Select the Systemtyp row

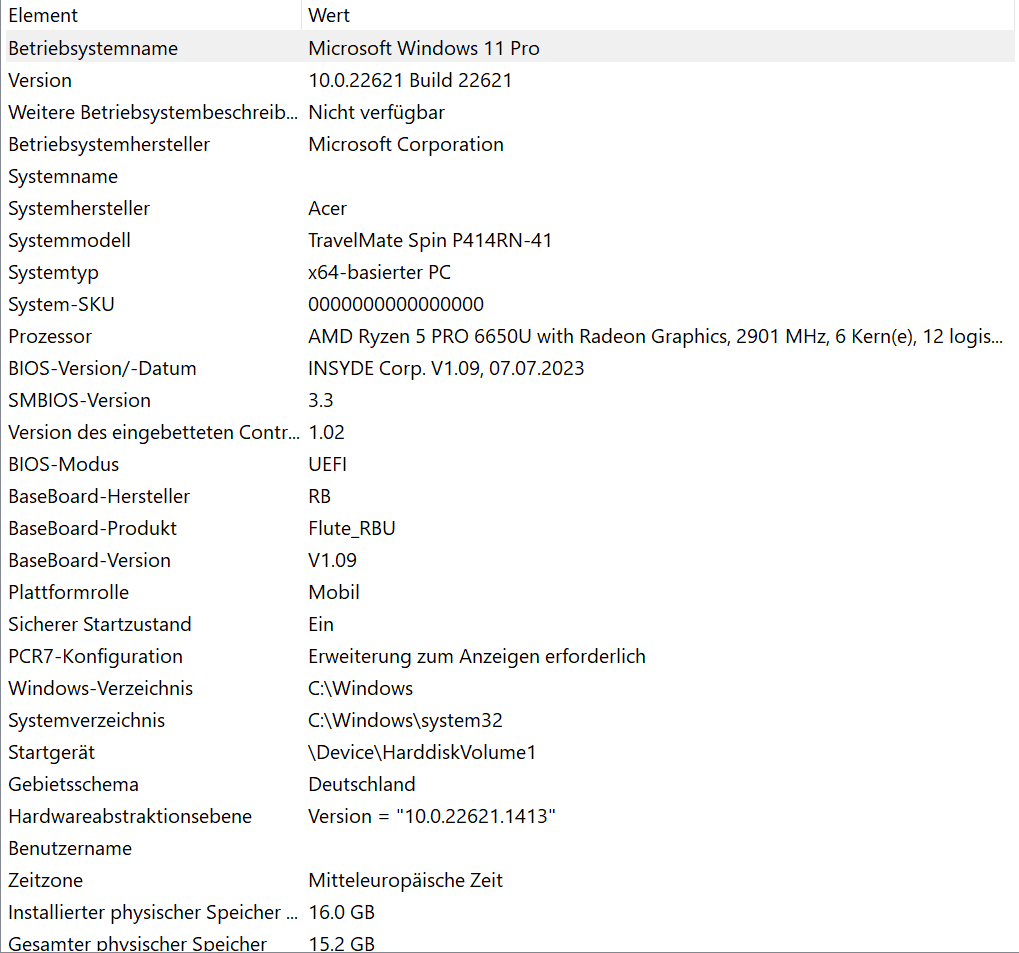point(510,272)
